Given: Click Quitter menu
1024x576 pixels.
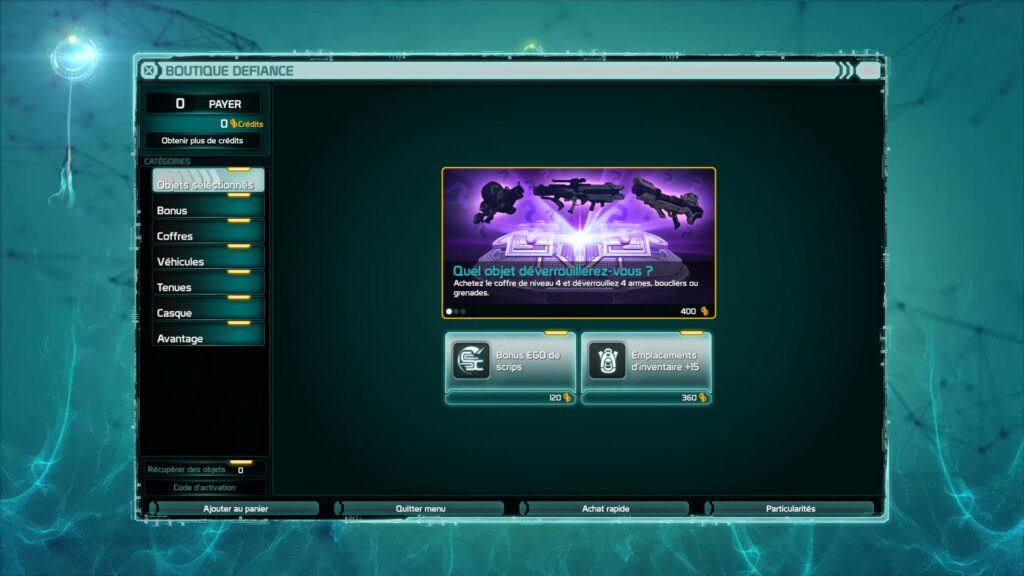Looking at the screenshot, I should 420,508.
